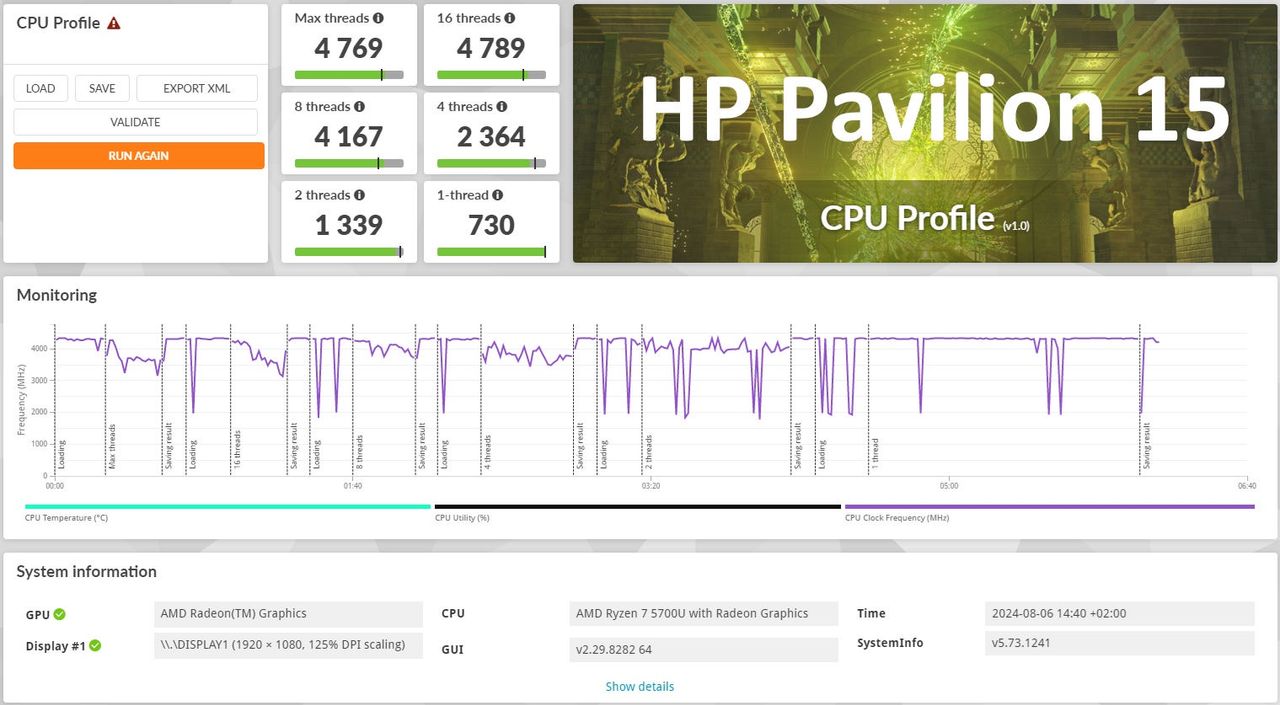Click the 1-thread score bar
The width and height of the screenshot is (1280, 705).
(x=491, y=252)
